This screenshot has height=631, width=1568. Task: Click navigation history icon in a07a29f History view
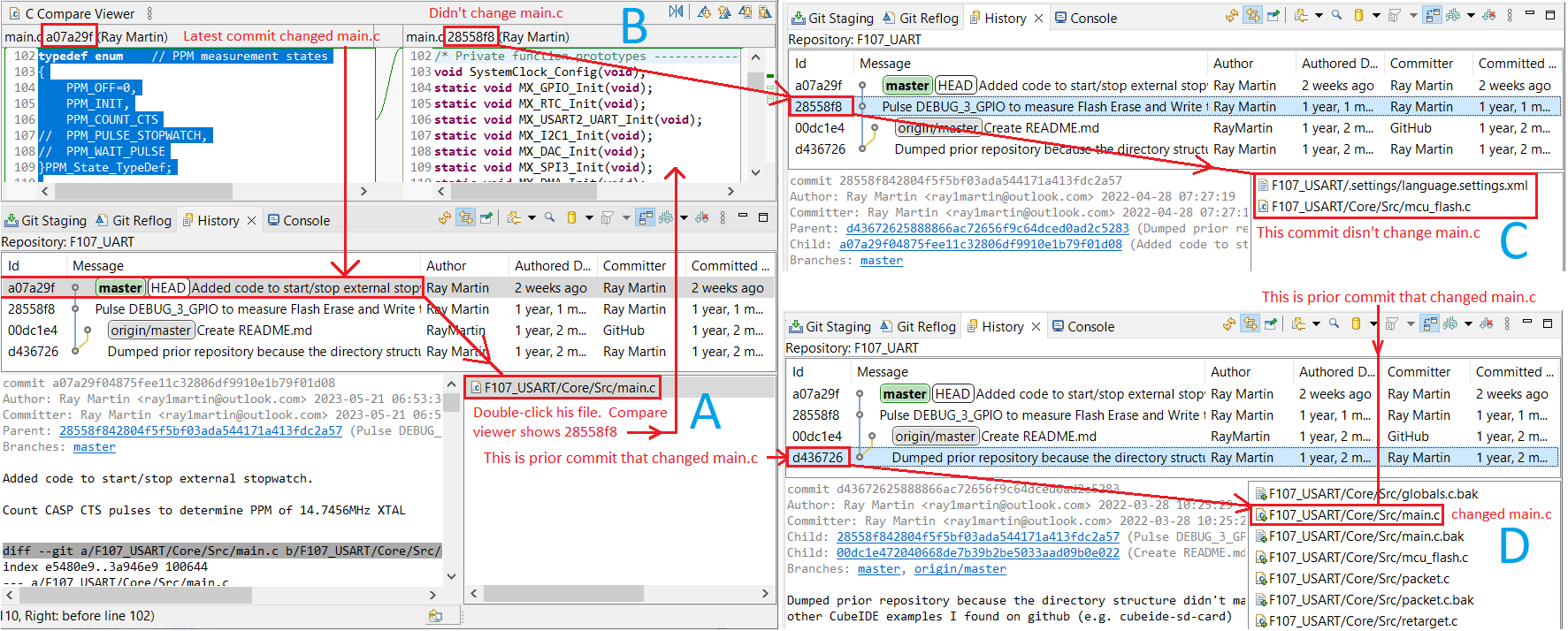tap(514, 217)
